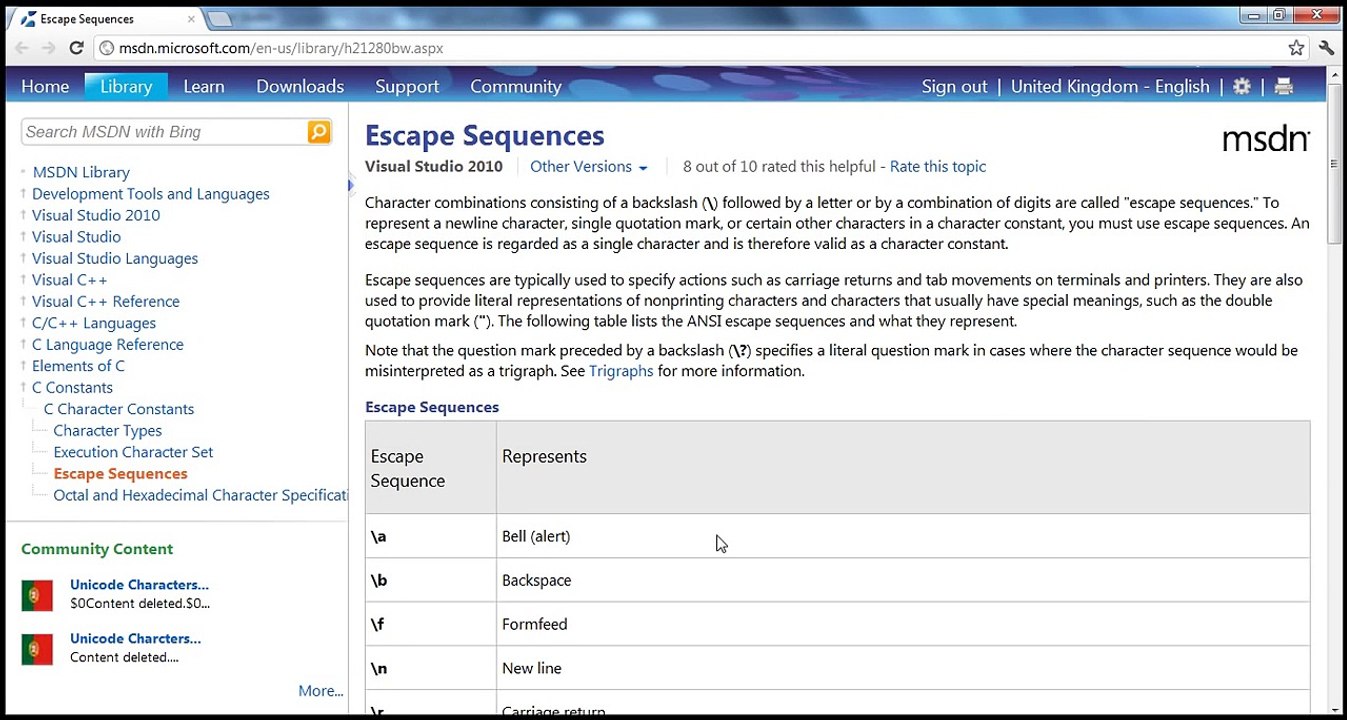This screenshot has width=1347, height=720.
Task: Click the Escape Sequences tab favicon
Action: 29,19
